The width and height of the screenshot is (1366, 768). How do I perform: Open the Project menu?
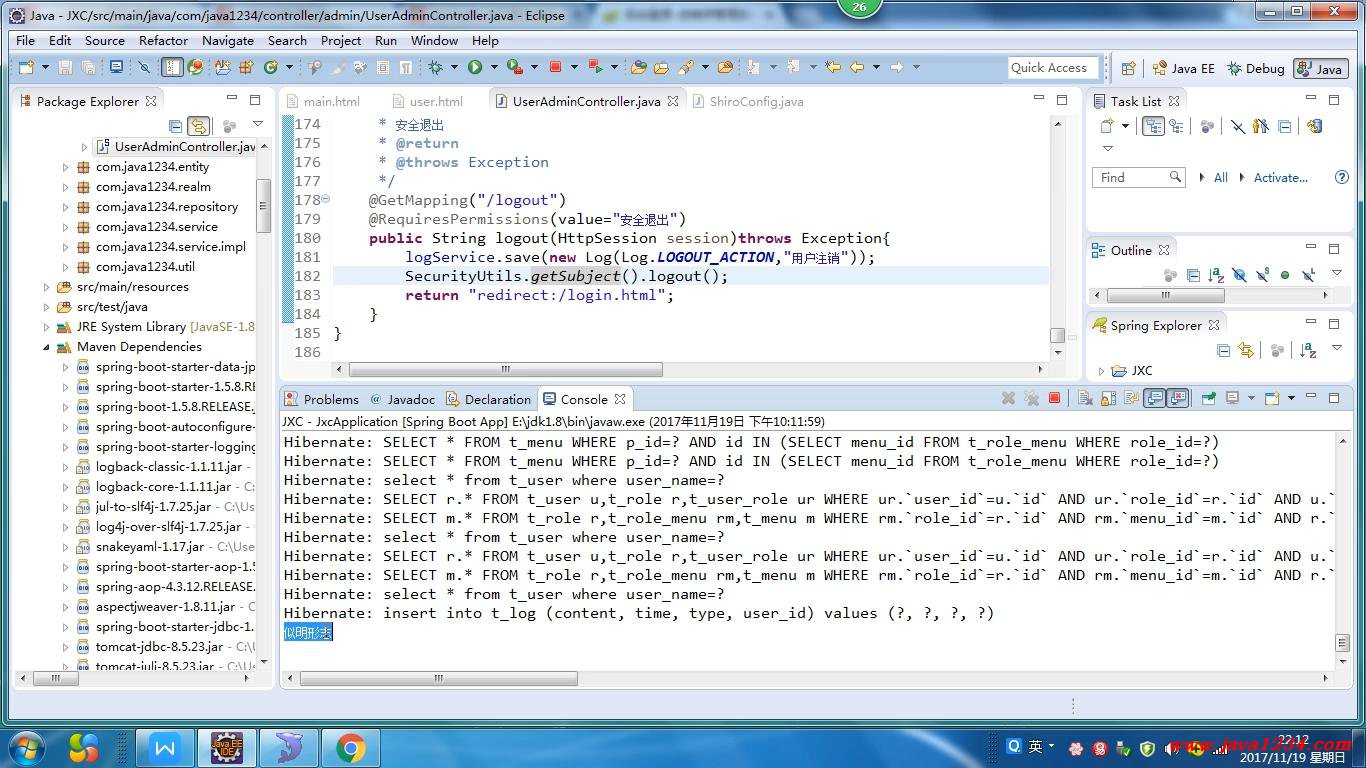point(341,41)
